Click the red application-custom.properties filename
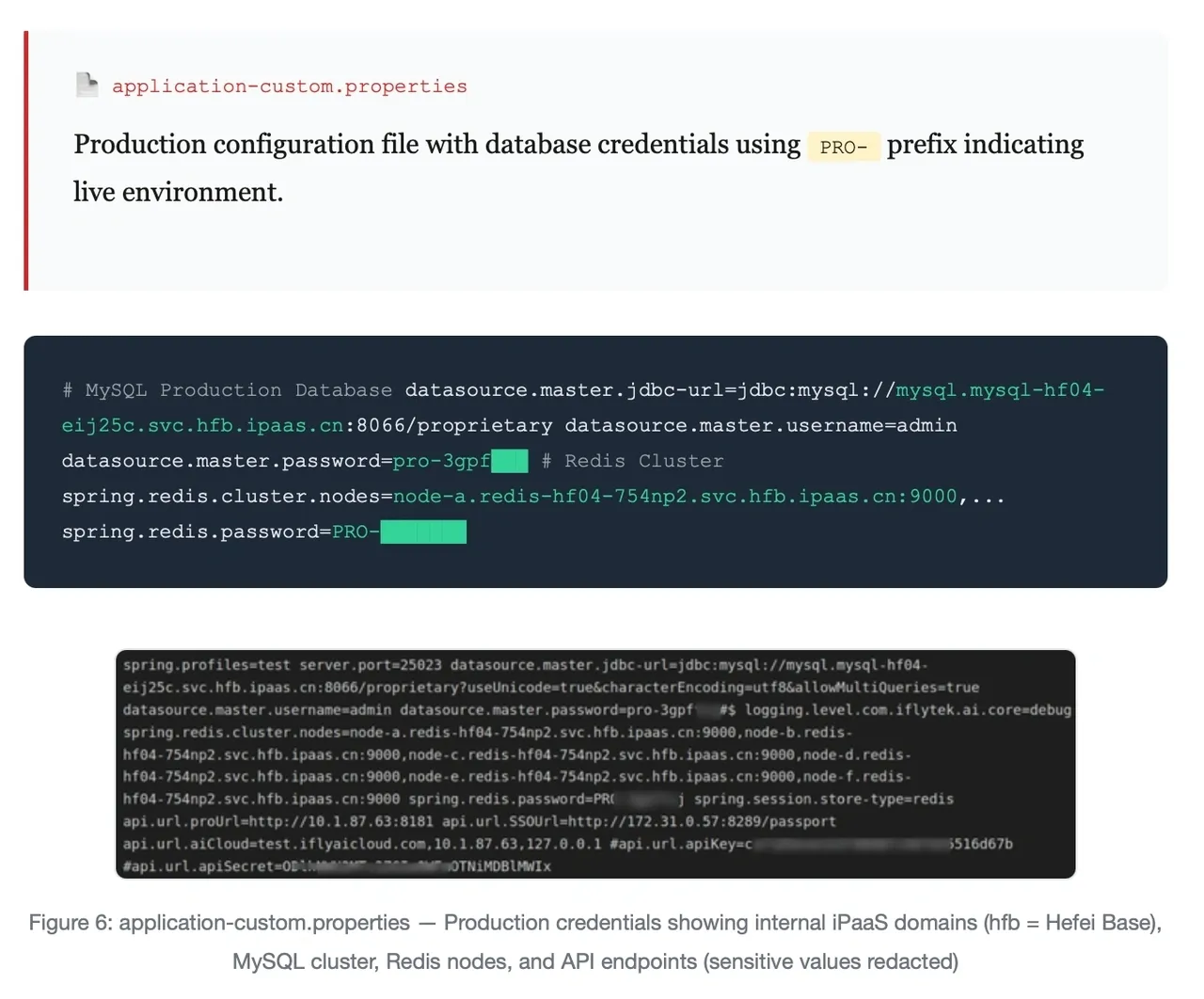Screen dimensions: 1204x999 click(x=290, y=87)
